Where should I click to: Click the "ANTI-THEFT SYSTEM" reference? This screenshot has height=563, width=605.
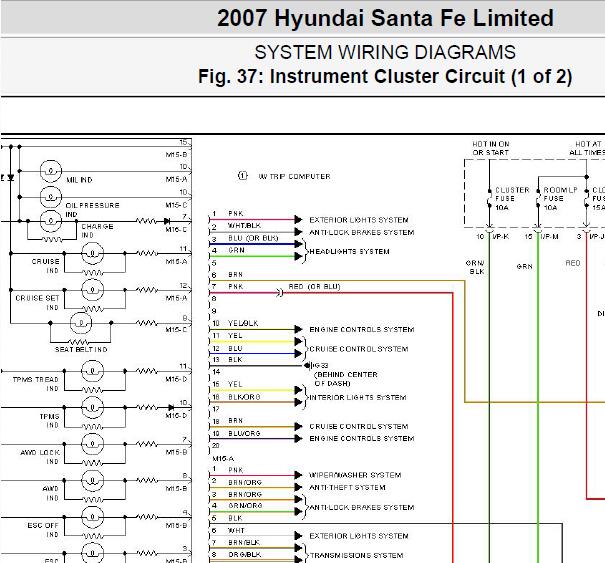pyautogui.click(x=347, y=487)
